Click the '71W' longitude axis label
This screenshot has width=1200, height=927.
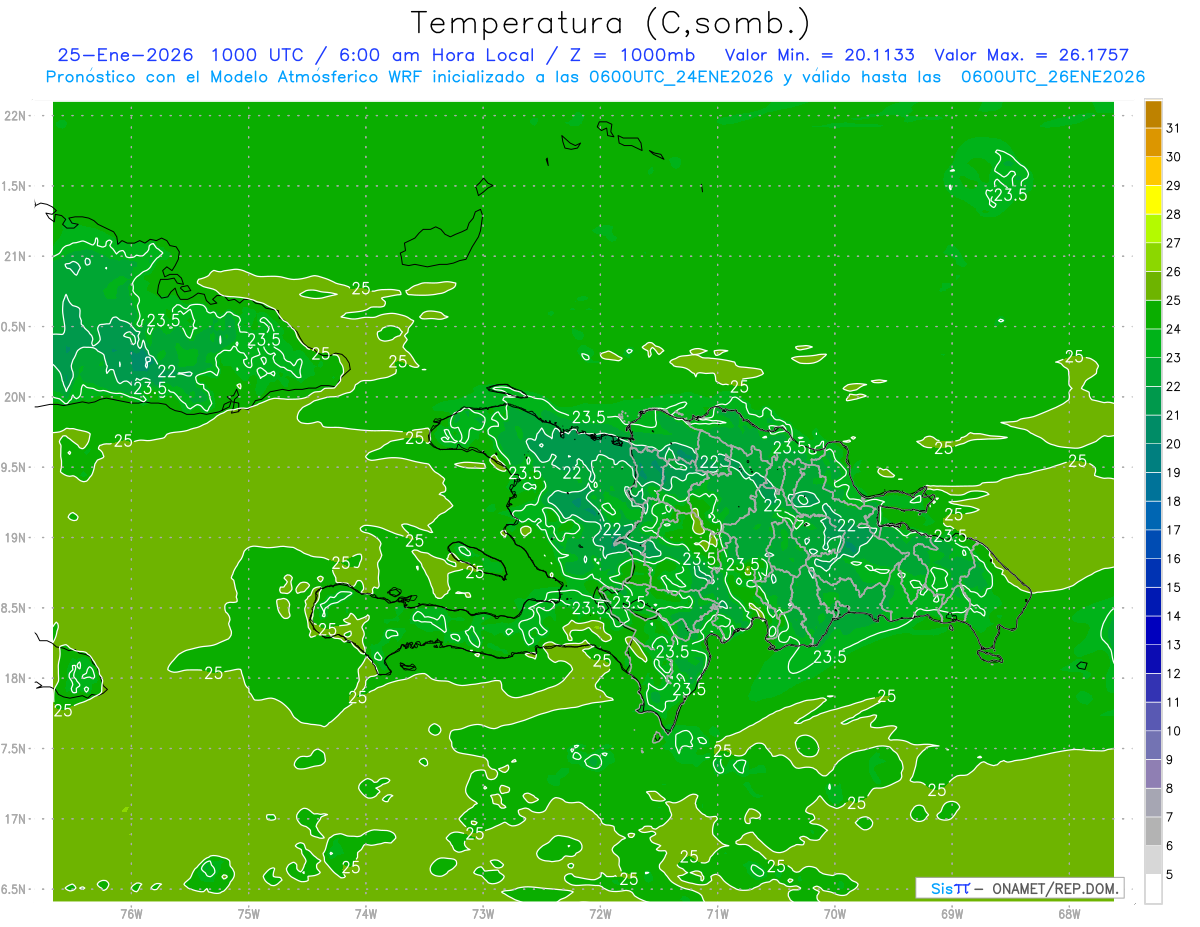(x=717, y=914)
